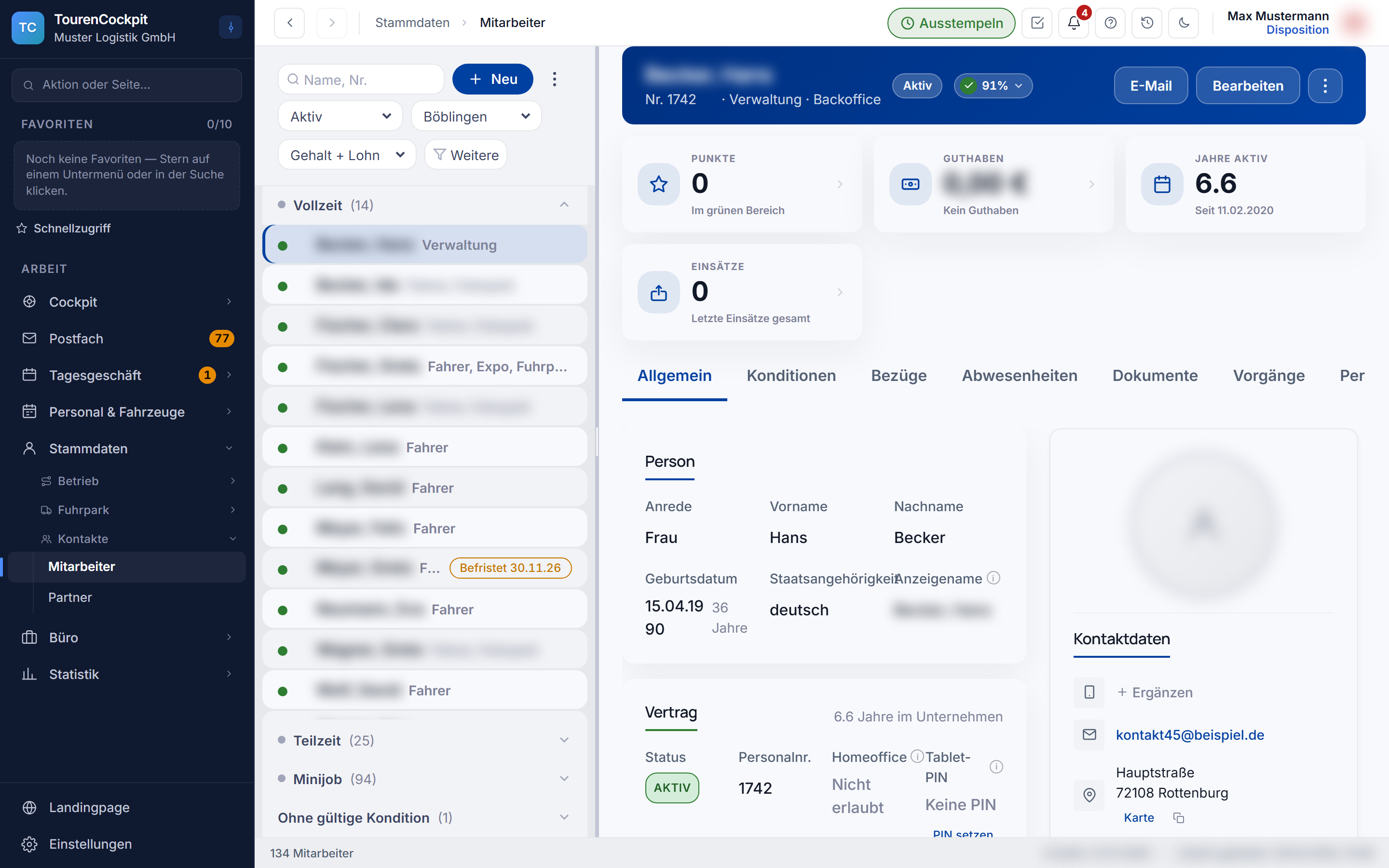
Task: Click the Ausstempeln button
Action: [x=951, y=23]
